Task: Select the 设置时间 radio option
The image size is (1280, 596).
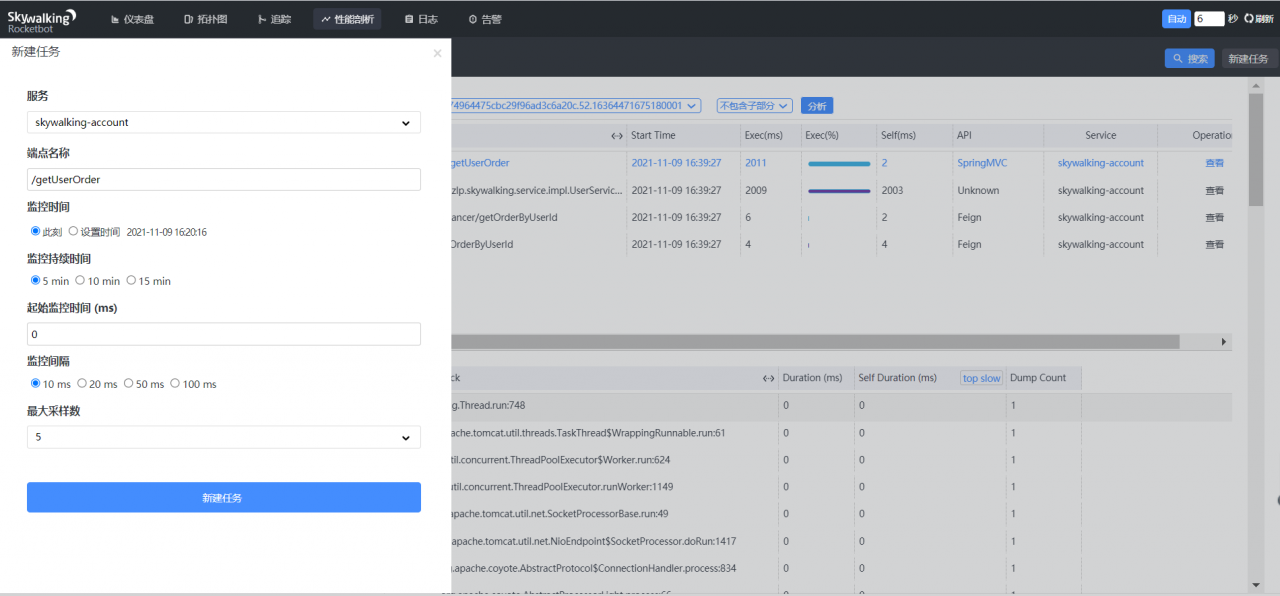Action: click(x=73, y=231)
